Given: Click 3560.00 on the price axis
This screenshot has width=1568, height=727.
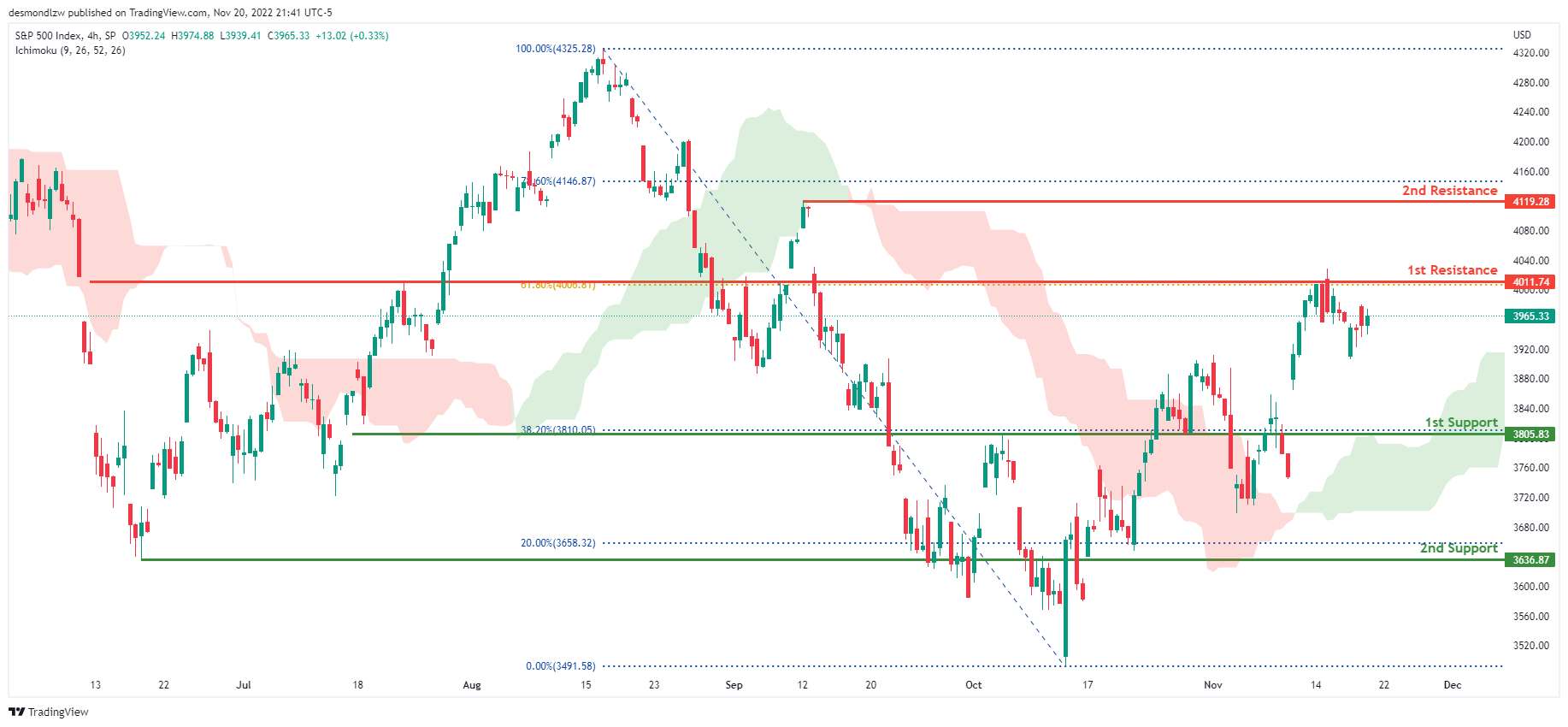Looking at the screenshot, I should pyautogui.click(x=1530, y=617).
